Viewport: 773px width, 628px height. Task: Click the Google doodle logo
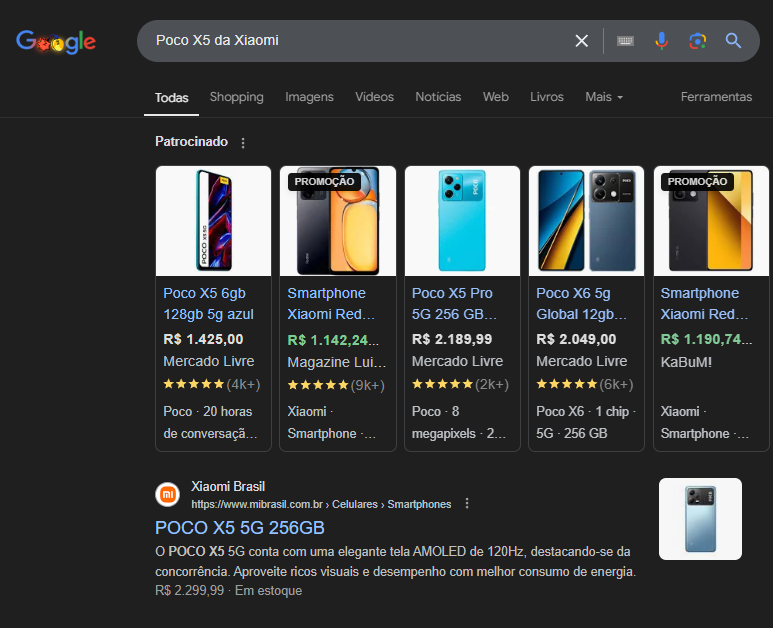pos(56,42)
